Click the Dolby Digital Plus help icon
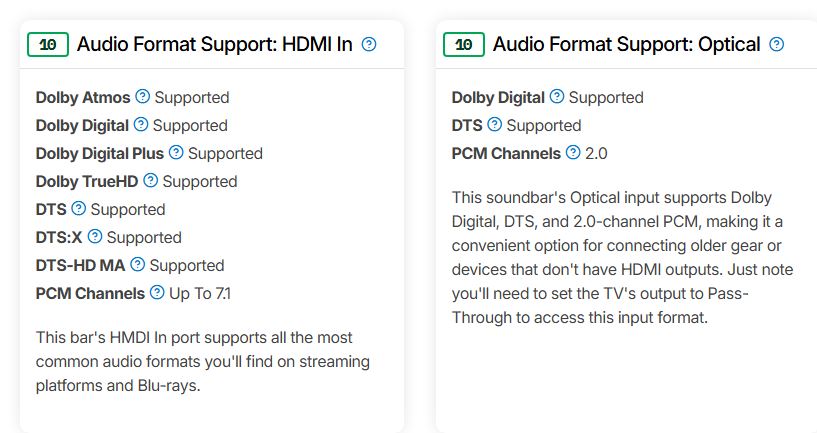This screenshot has height=433, width=817. [x=176, y=152]
